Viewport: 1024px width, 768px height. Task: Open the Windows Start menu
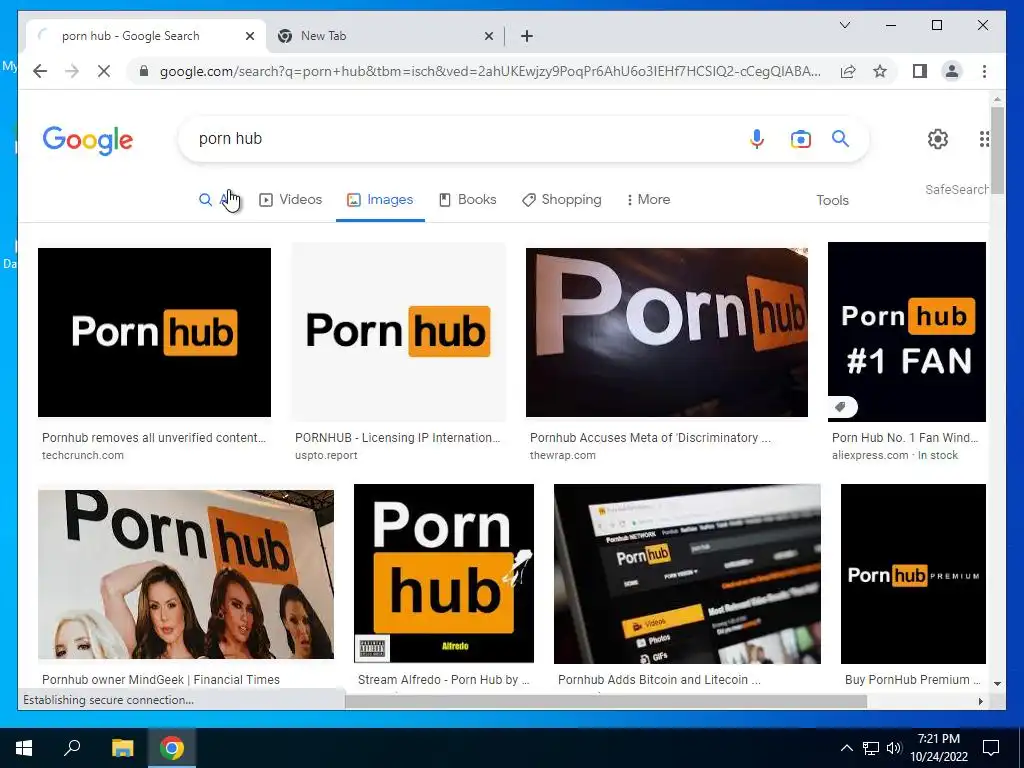[x=24, y=748]
